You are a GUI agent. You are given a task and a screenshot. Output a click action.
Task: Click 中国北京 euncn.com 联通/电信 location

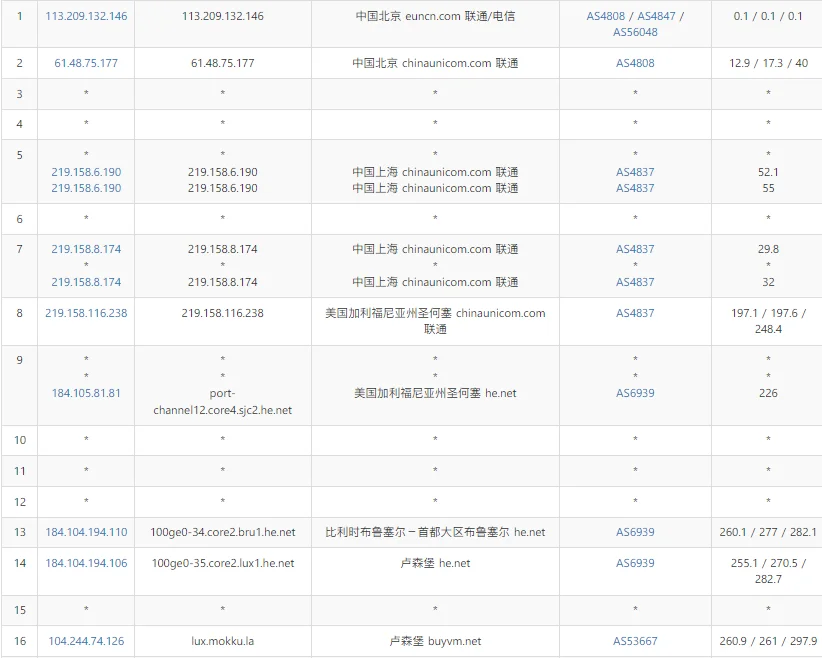click(435, 16)
